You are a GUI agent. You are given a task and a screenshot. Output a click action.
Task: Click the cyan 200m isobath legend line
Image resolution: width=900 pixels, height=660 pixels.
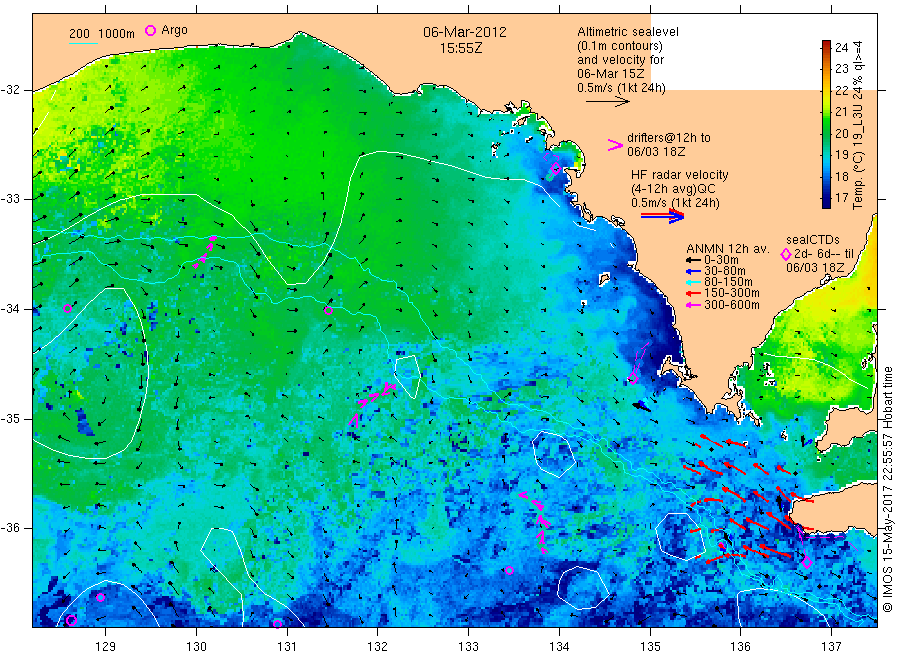pos(83,43)
